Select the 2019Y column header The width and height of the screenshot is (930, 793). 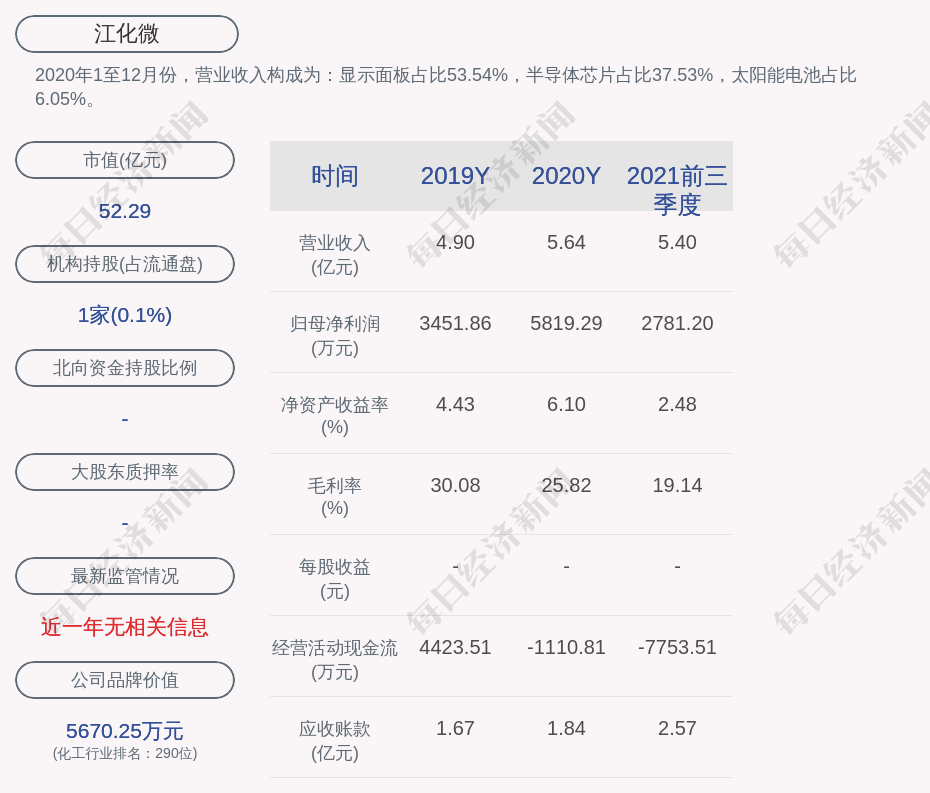click(455, 176)
